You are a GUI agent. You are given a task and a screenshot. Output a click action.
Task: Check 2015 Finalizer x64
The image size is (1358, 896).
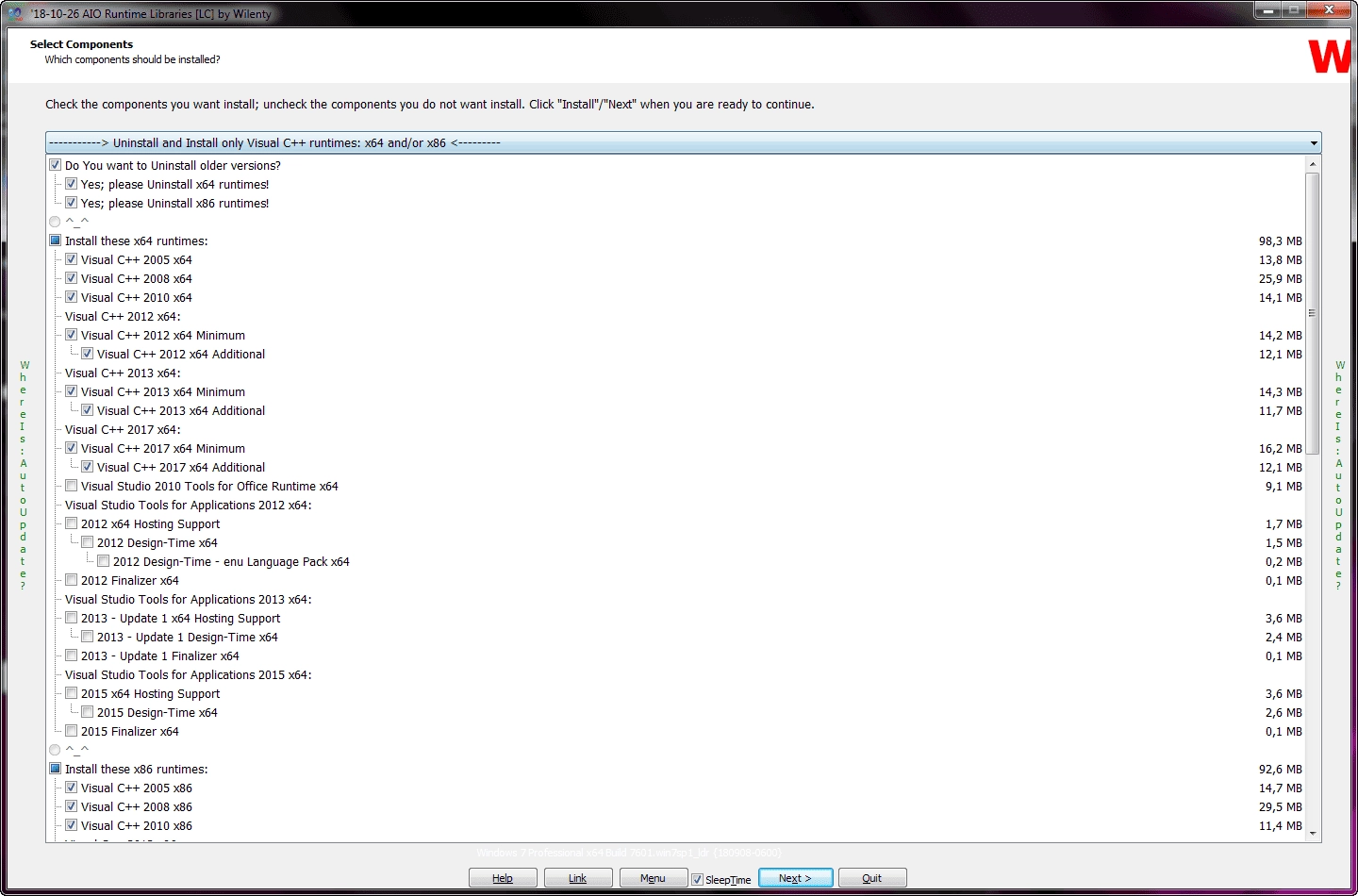[71, 731]
